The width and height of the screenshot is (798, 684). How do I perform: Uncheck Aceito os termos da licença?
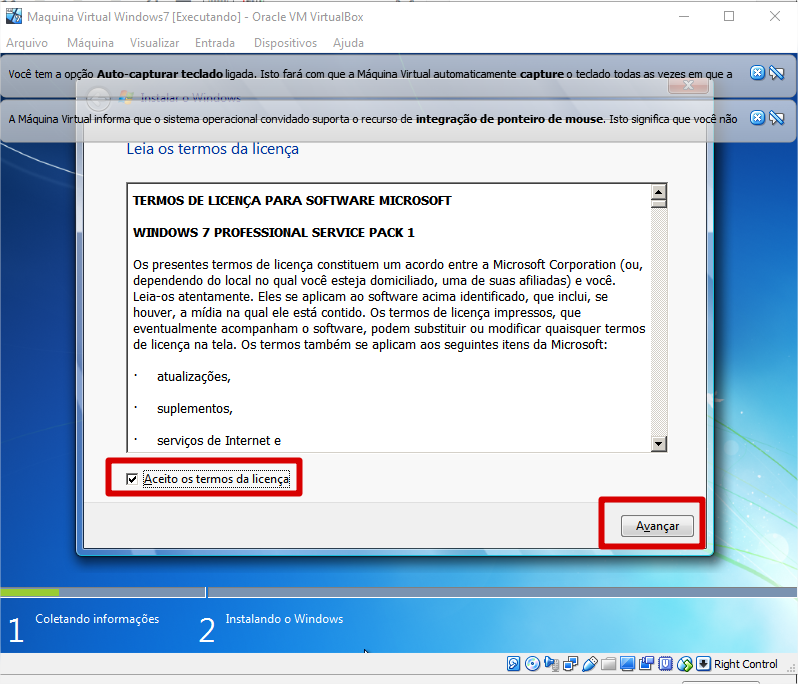(x=132, y=479)
